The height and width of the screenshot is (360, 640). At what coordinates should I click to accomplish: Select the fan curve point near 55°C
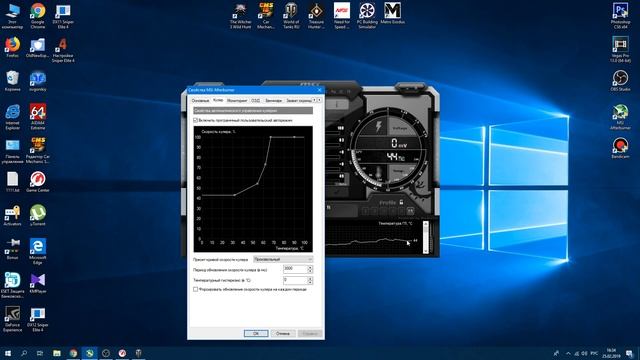tap(258, 184)
